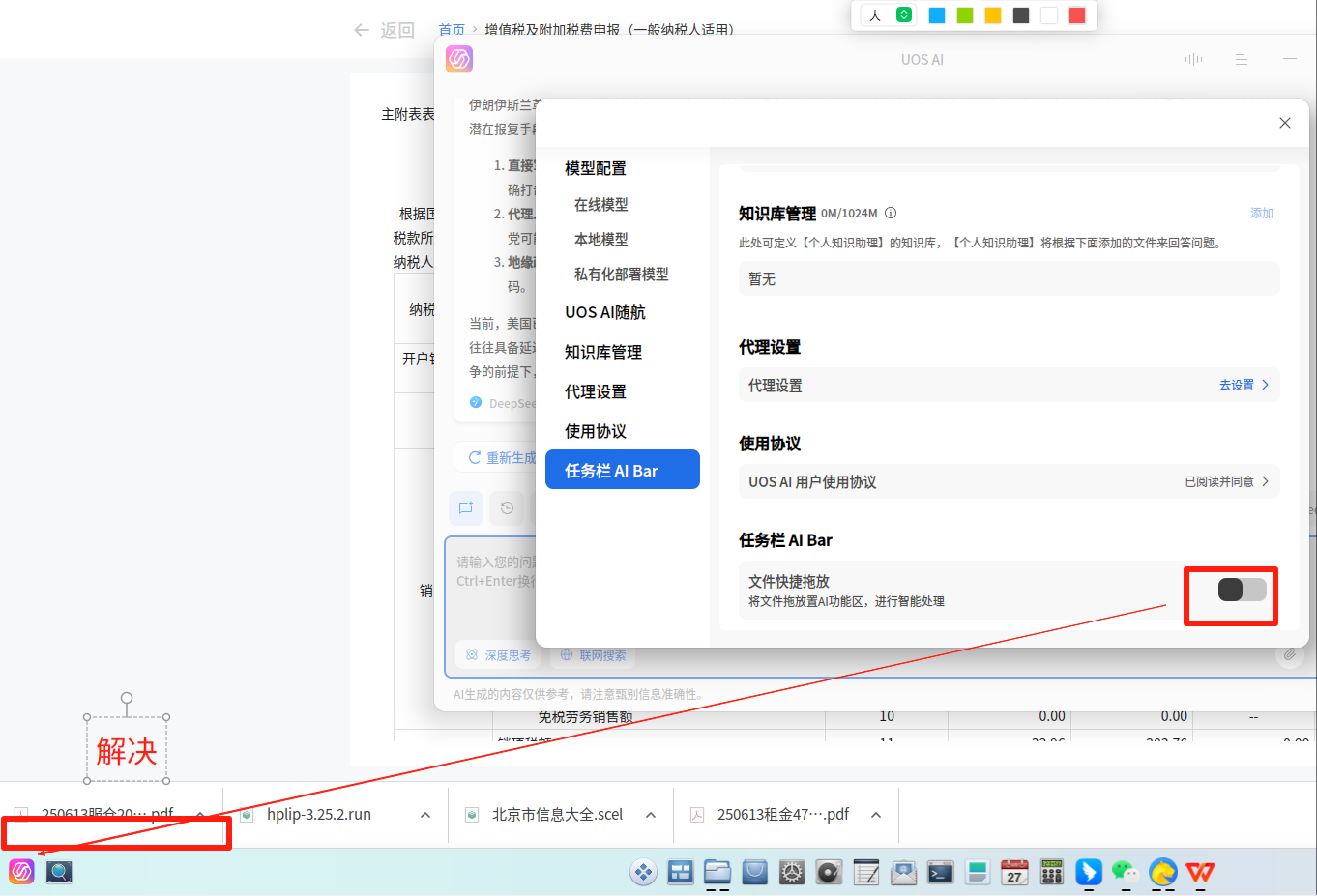
Task: Expand options for hplip-3.25.2.run download
Action: click(x=425, y=815)
